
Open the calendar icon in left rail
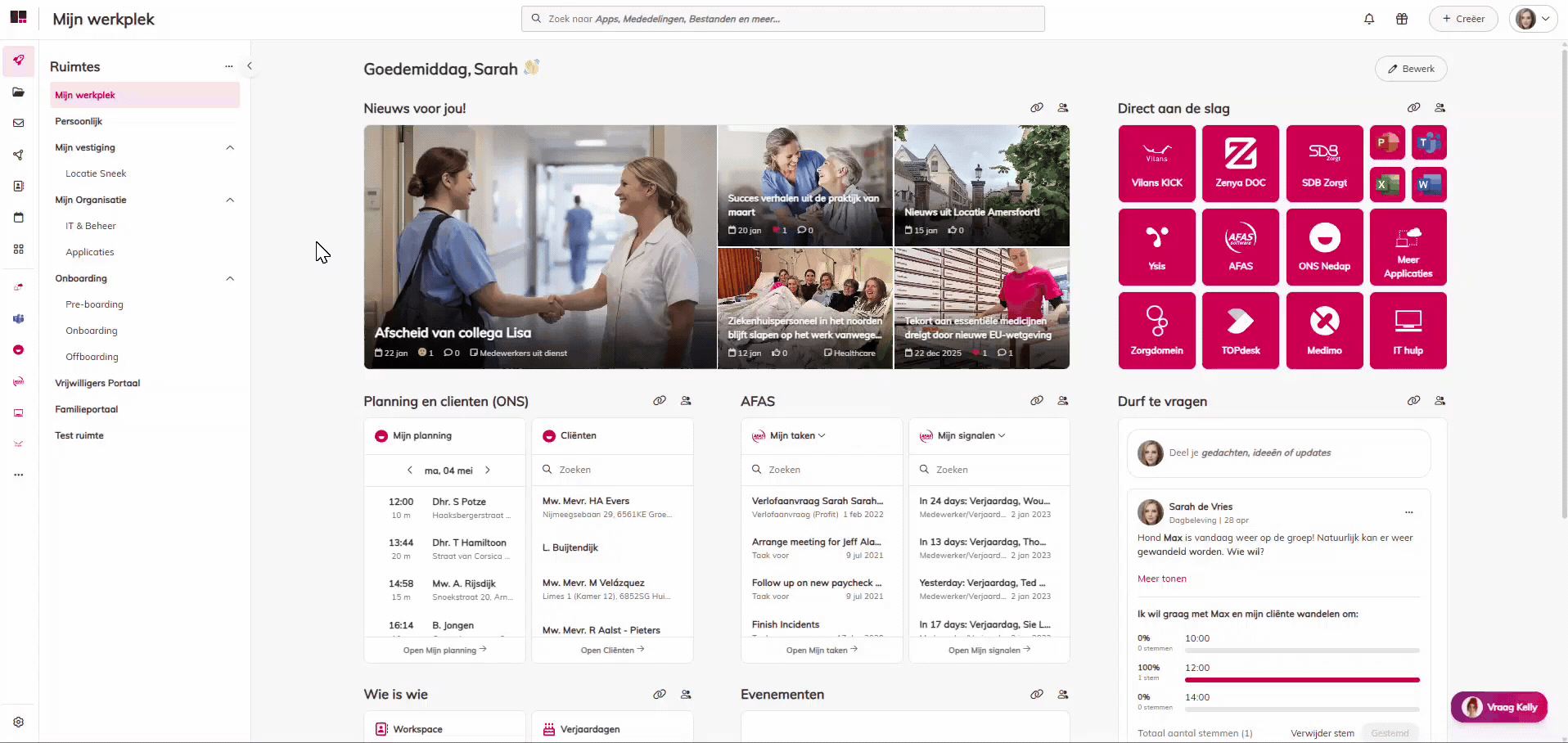pyautogui.click(x=19, y=218)
